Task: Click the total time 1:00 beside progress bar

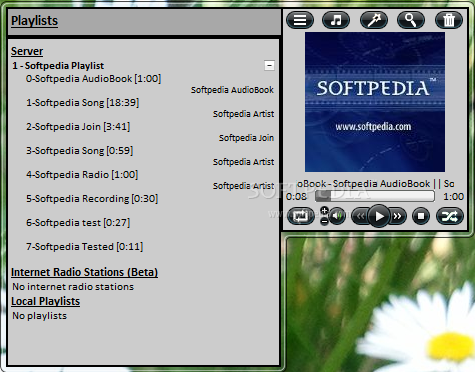Action: [x=453, y=196]
